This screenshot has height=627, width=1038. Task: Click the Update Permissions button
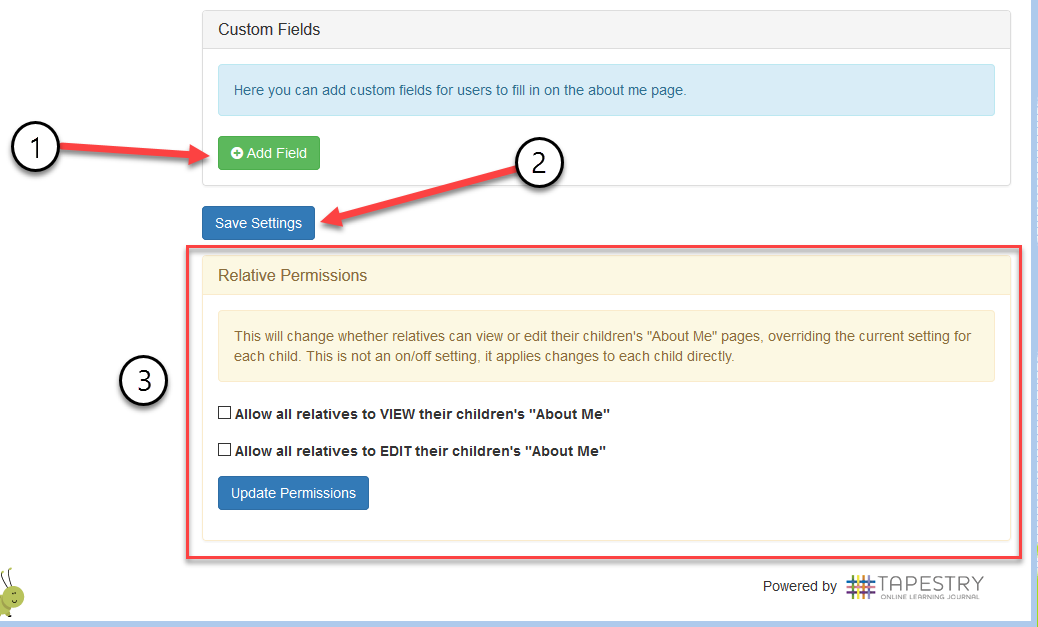point(293,493)
